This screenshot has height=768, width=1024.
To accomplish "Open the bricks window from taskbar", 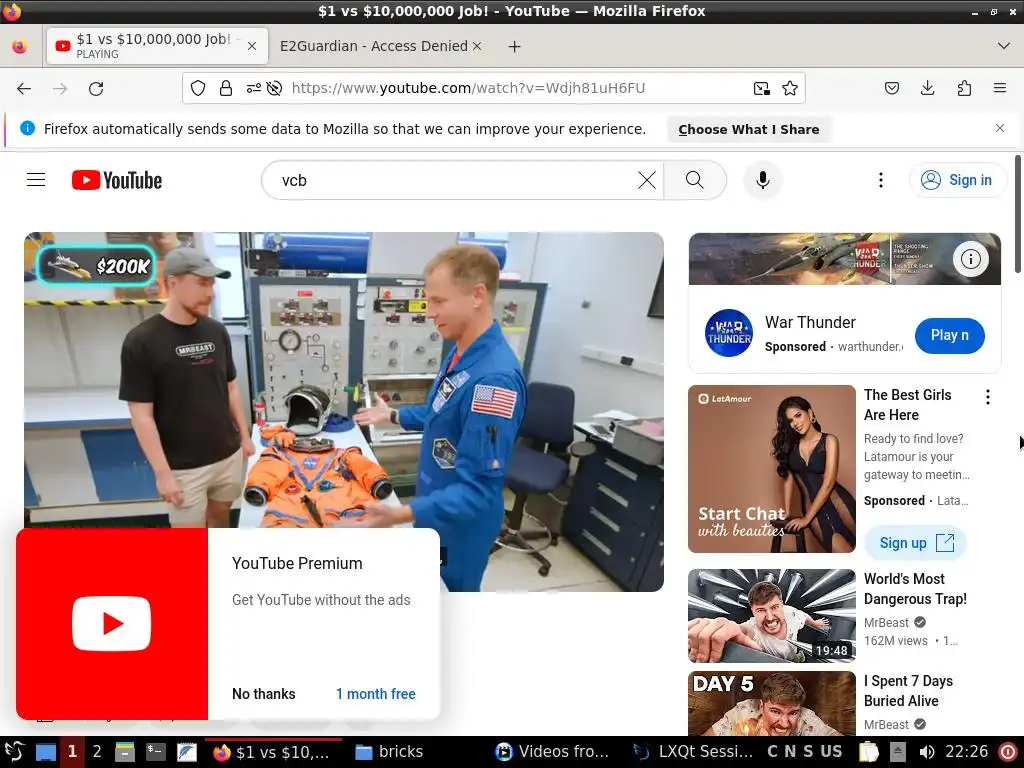I will click(389, 752).
